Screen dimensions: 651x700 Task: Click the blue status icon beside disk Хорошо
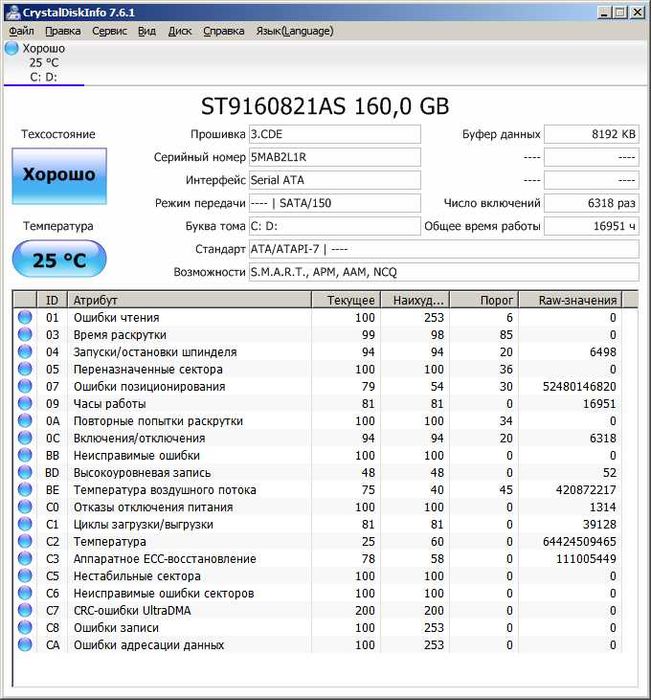[12, 48]
